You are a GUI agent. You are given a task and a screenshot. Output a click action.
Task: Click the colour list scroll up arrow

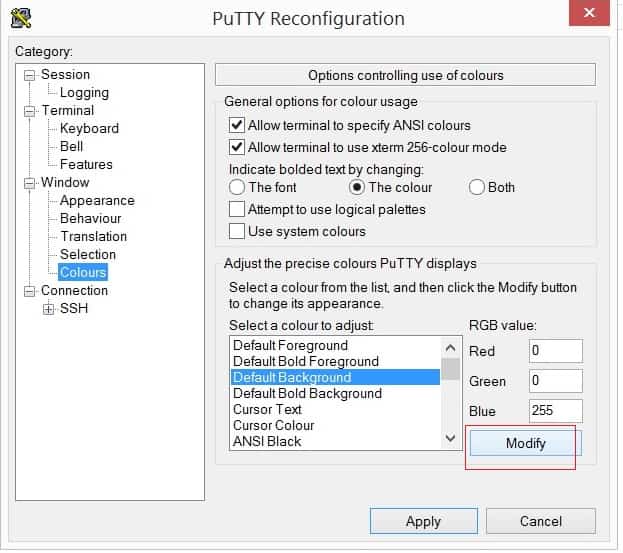(x=450, y=348)
